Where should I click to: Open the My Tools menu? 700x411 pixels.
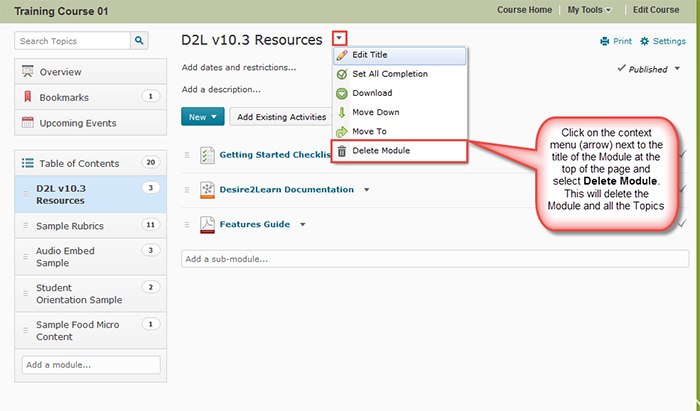(x=591, y=10)
